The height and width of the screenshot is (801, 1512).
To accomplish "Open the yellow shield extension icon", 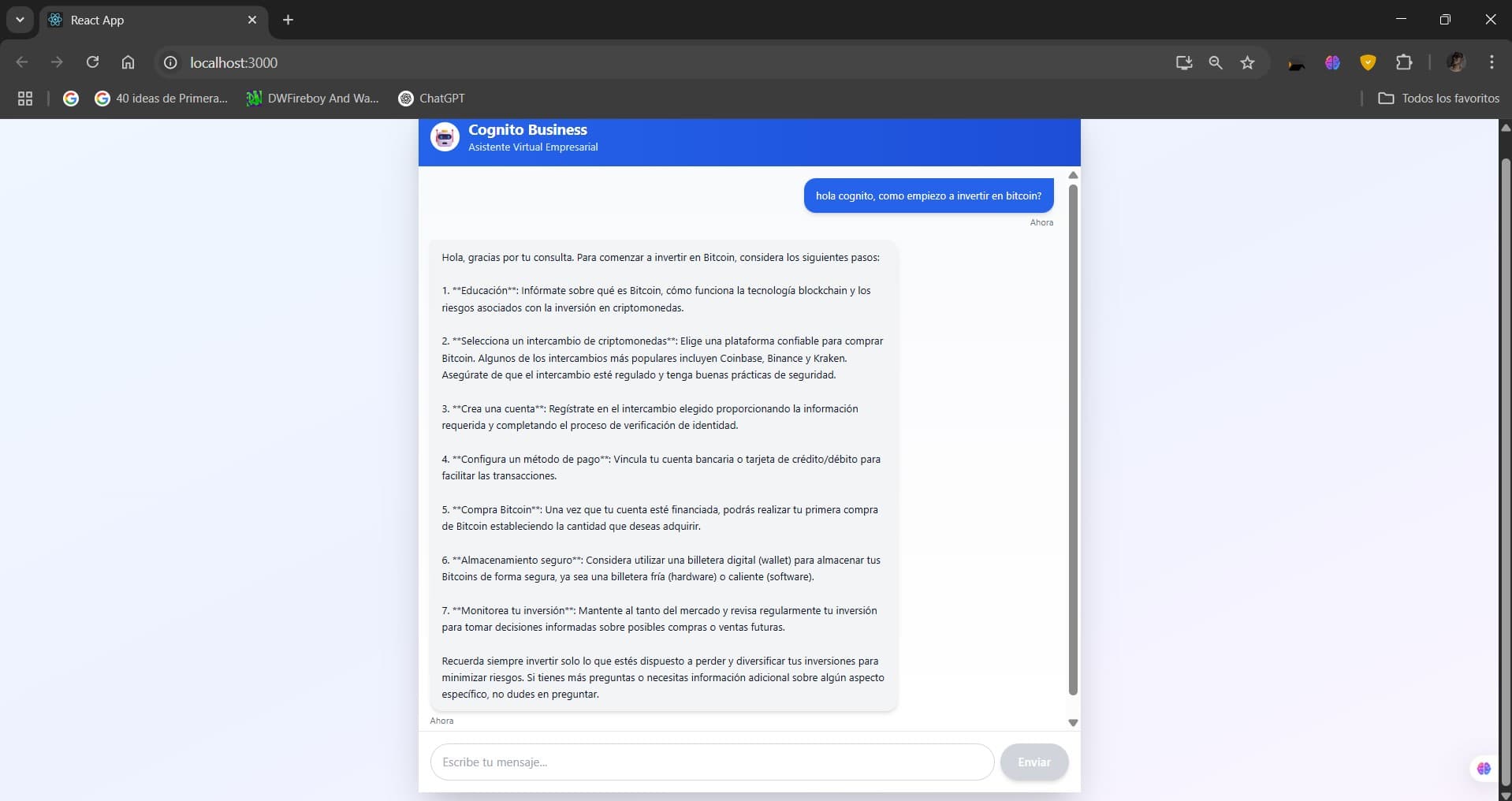I will (1368, 62).
